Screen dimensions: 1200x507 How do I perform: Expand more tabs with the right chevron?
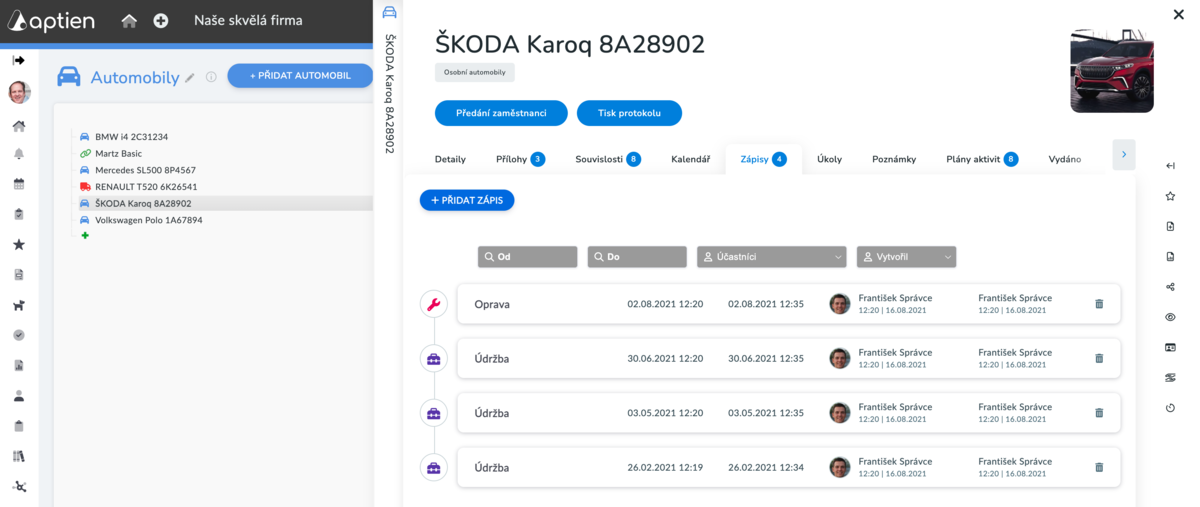pyautogui.click(x=1123, y=154)
